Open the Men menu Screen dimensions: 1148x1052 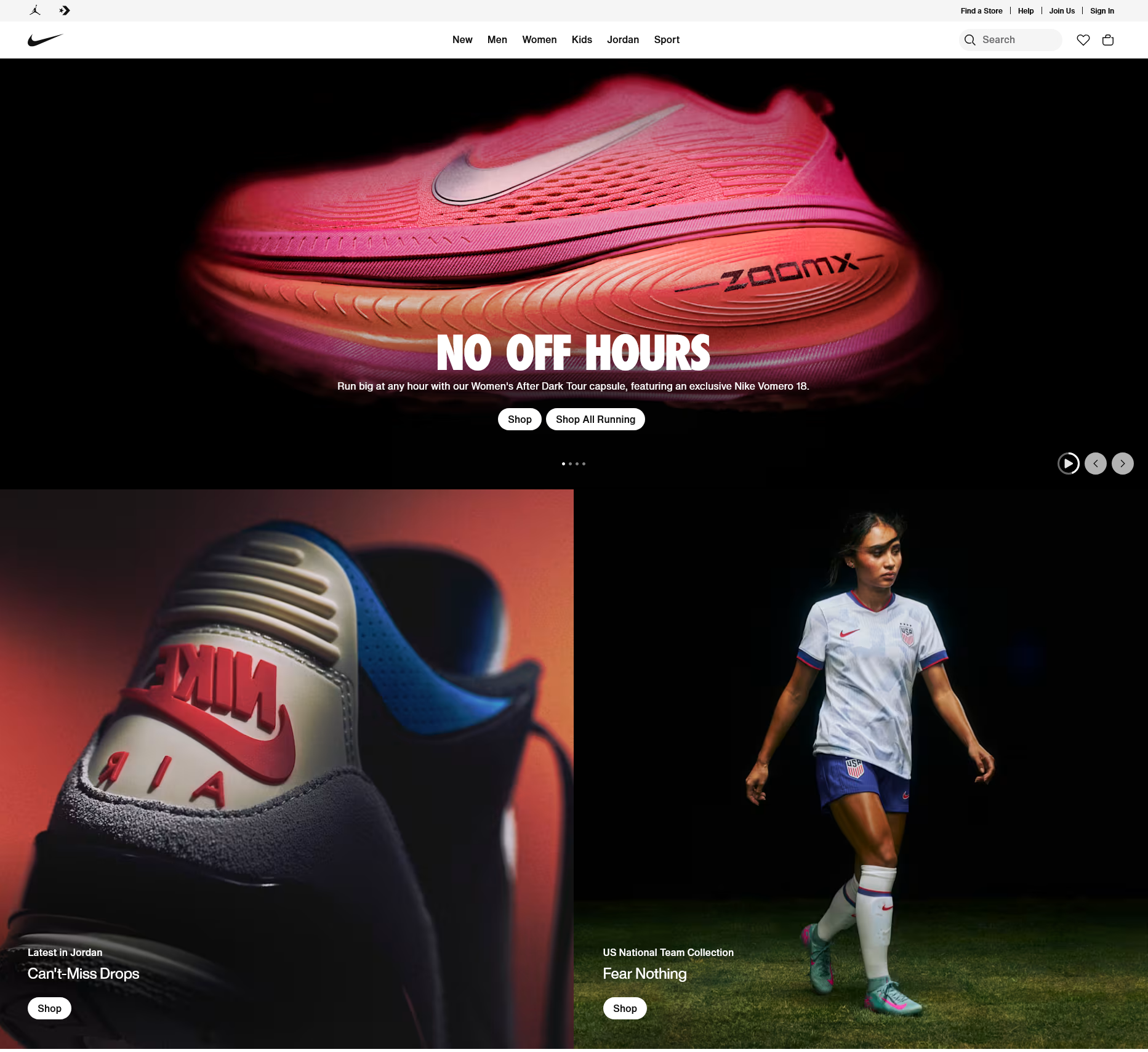[x=497, y=39]
